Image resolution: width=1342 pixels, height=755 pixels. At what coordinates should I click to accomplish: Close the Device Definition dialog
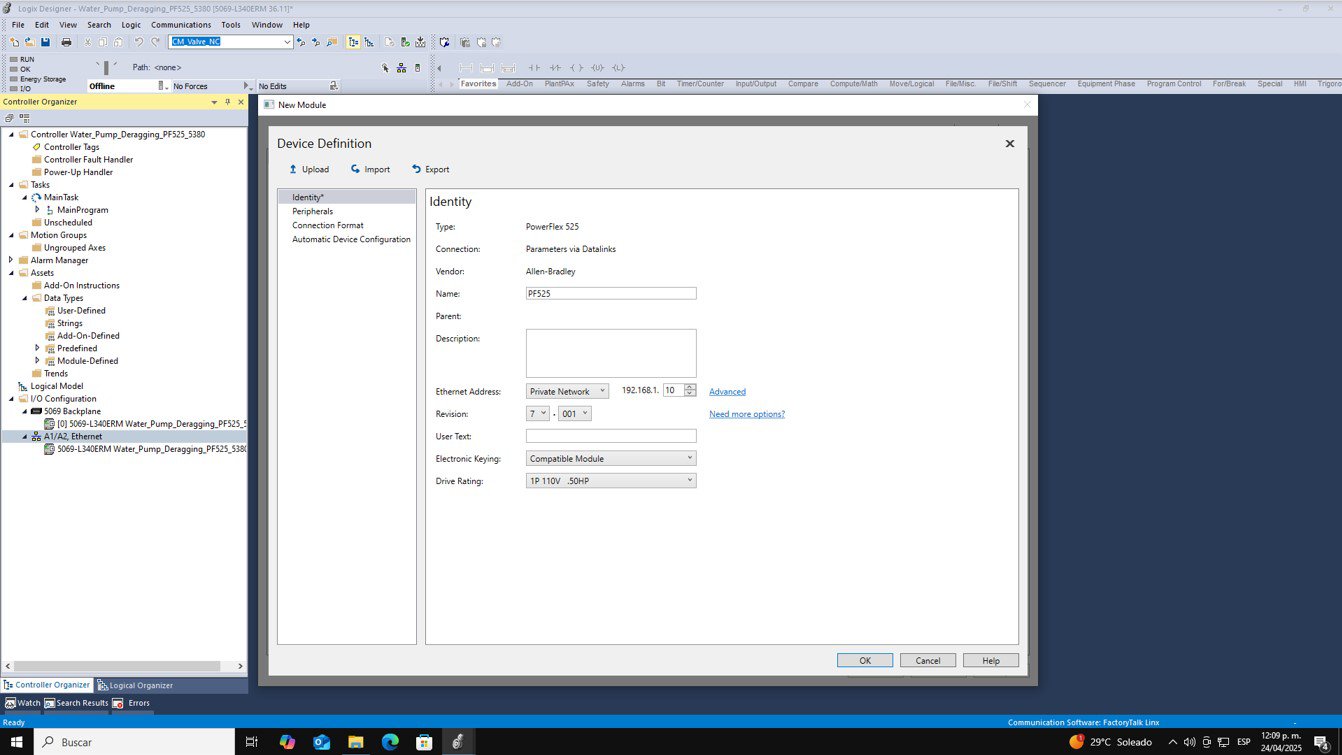[1009, 144]
